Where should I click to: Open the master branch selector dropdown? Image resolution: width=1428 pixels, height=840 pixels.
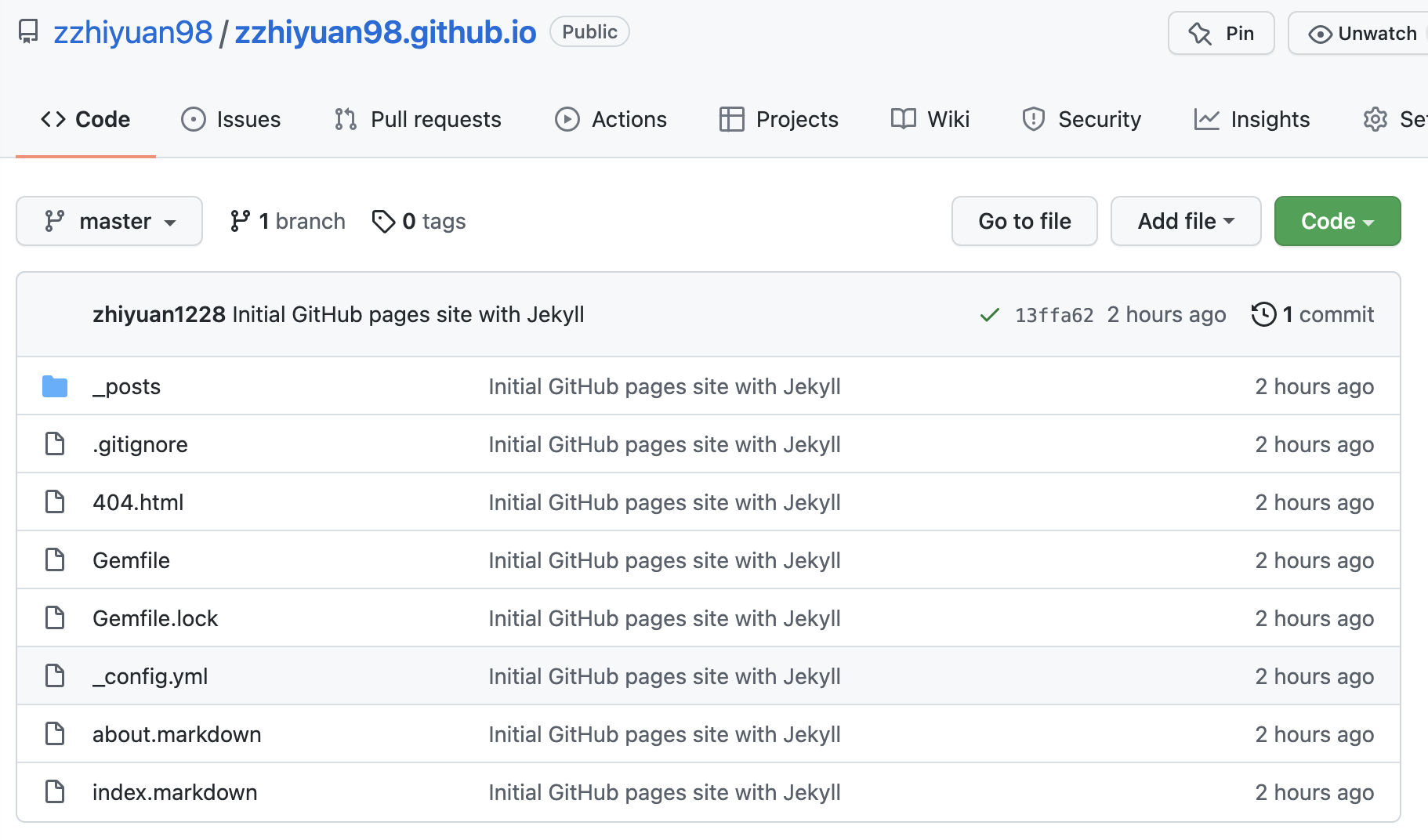tap(109, 221)
